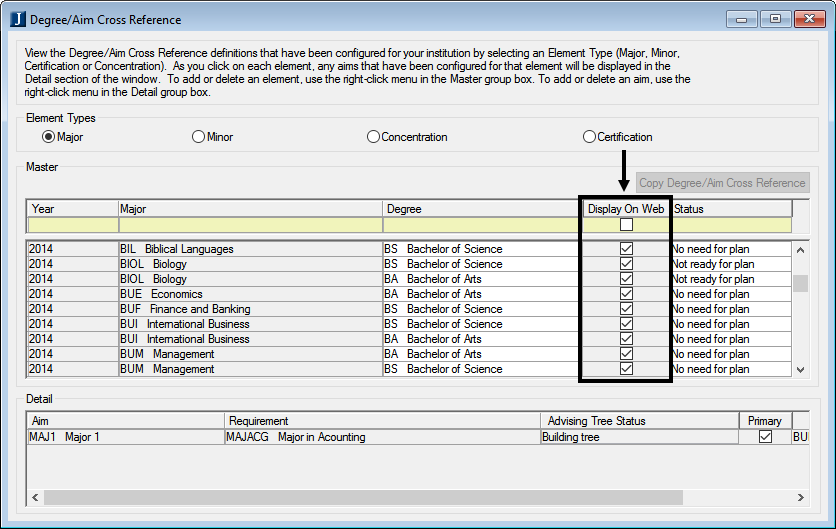Sort by the Year column header
Image resolution: width=836 pixels, height=529 pixels.
click(72, 209)
